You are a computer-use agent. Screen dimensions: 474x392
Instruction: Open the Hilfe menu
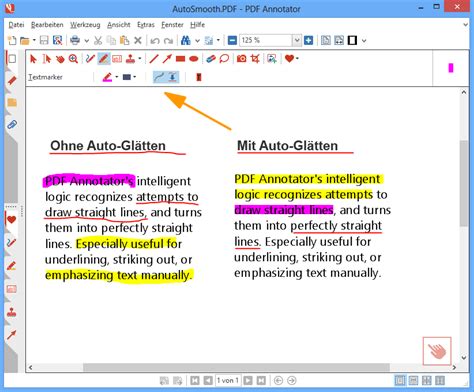[x=197, y=25]
